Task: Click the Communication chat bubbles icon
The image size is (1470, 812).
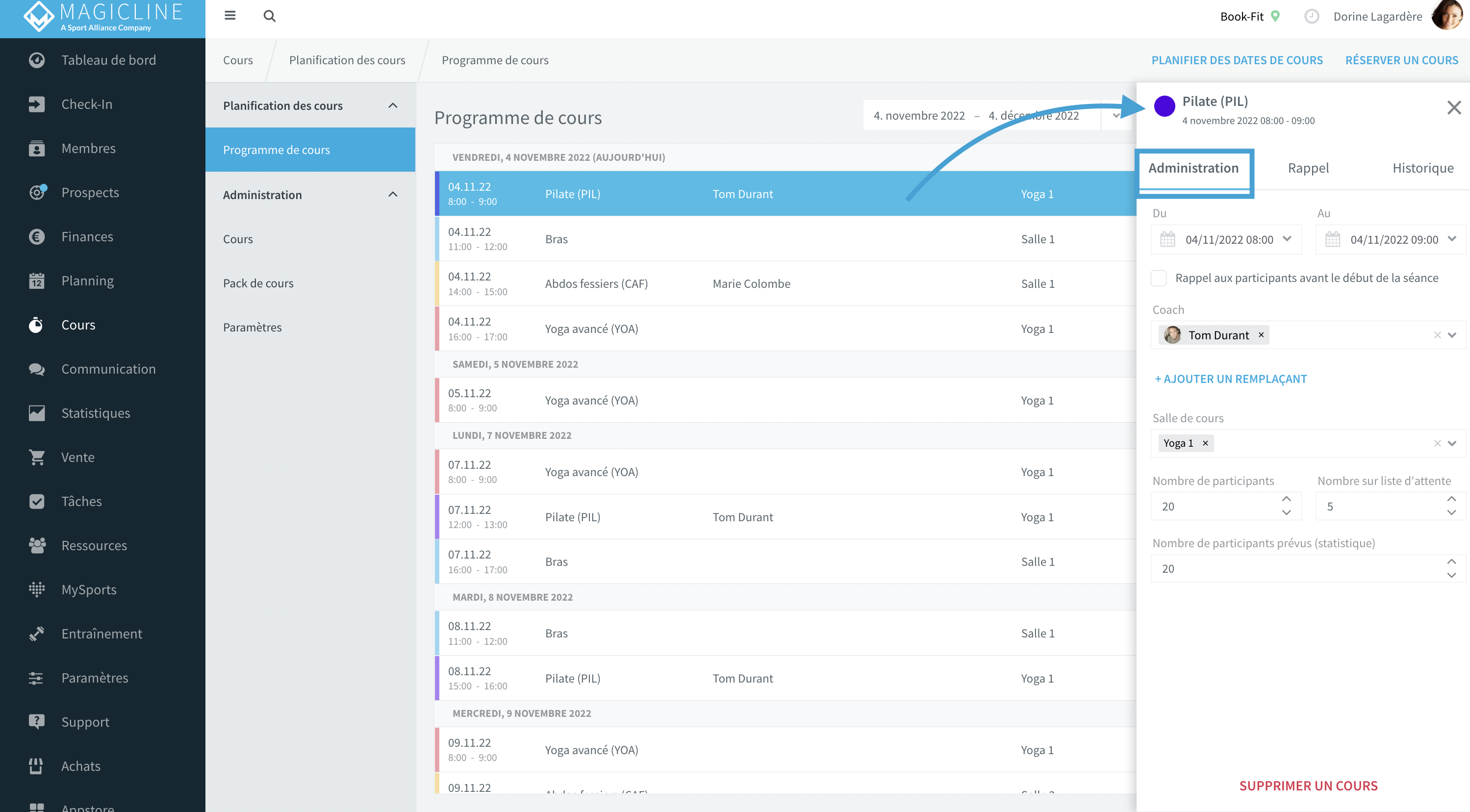Action: (x=36, y=369)
